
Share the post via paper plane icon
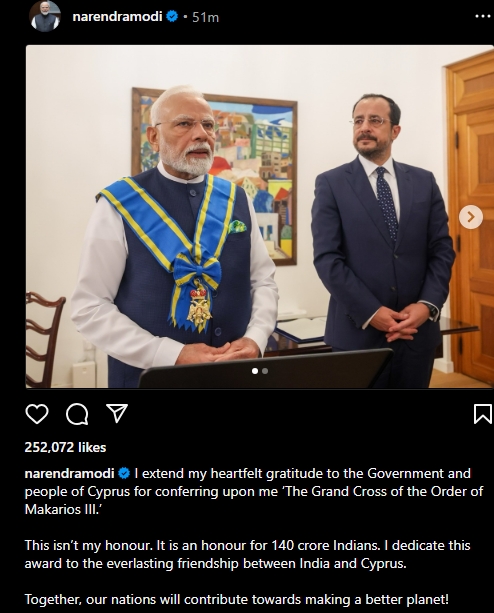pyautogui.click(x=117, y=413)
